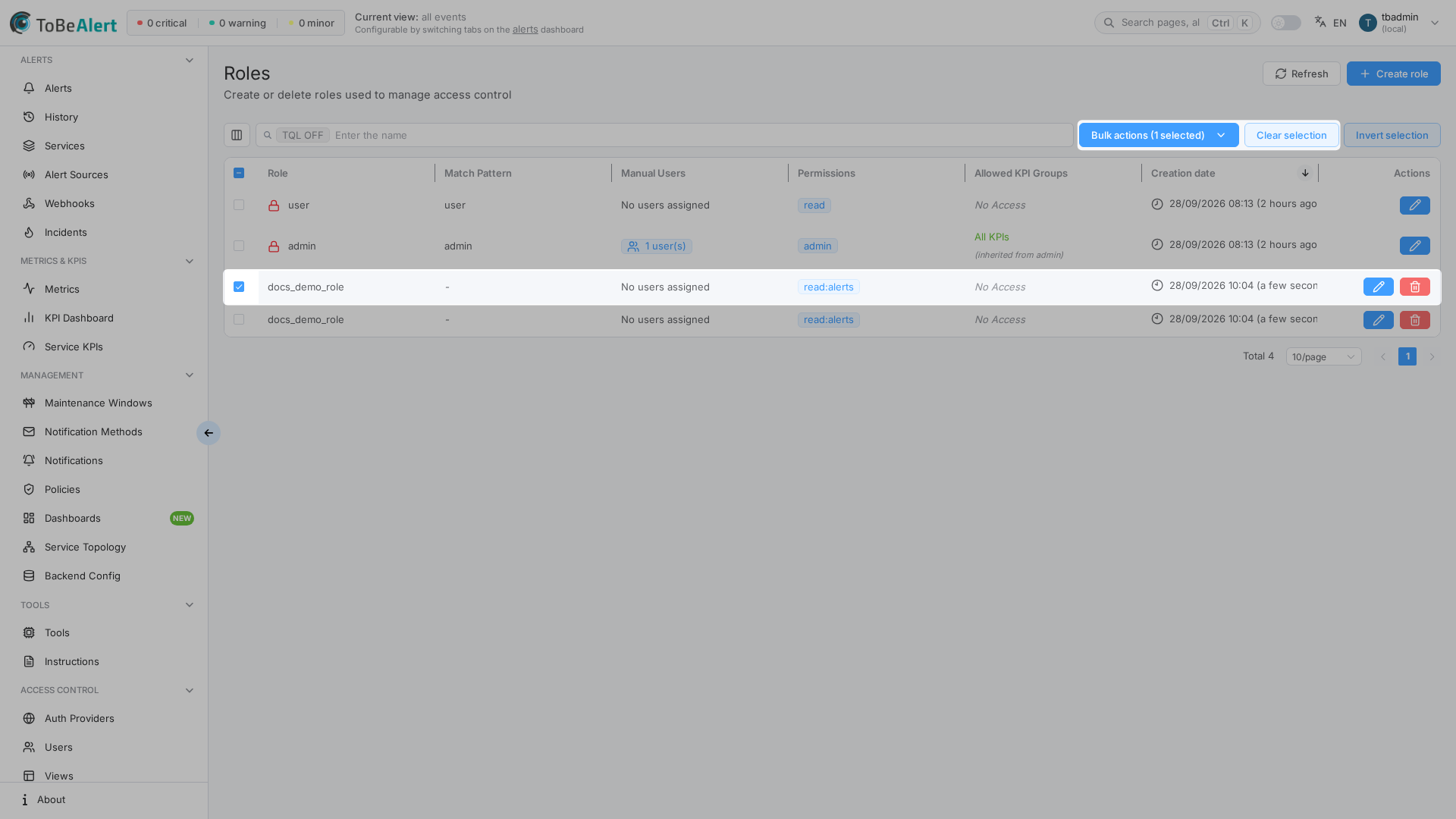Click the tbadmin avatar icon

[x=1368, y=23]
